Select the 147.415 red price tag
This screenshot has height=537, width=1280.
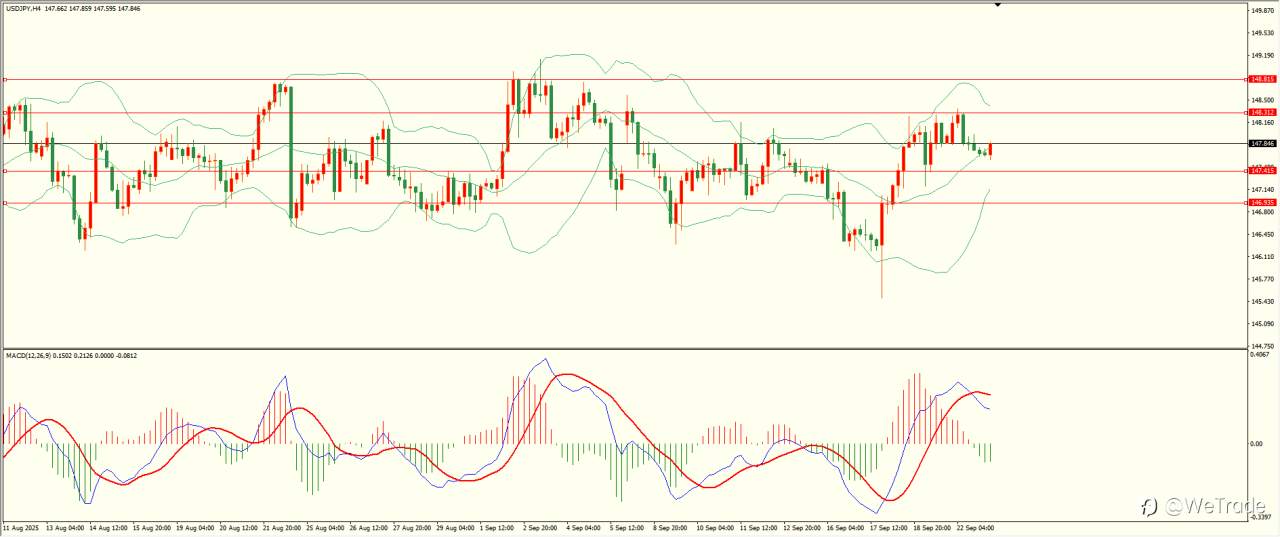pos(1263,171)
